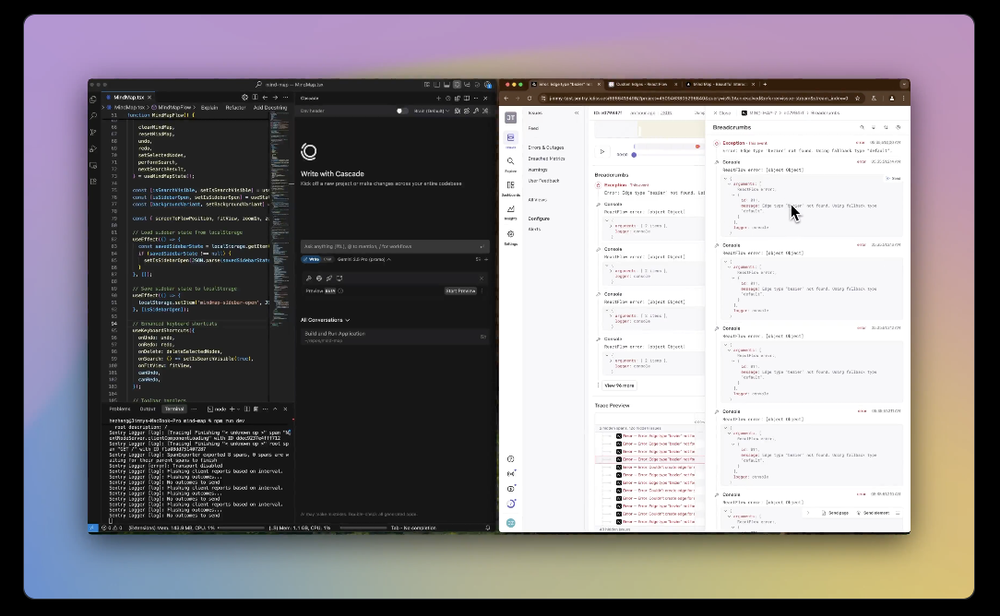Click search icon in Breadcrumbs drawer header
Image resolution: width=1000 pixels, height=616 pixels.
[x=862, y=128]
